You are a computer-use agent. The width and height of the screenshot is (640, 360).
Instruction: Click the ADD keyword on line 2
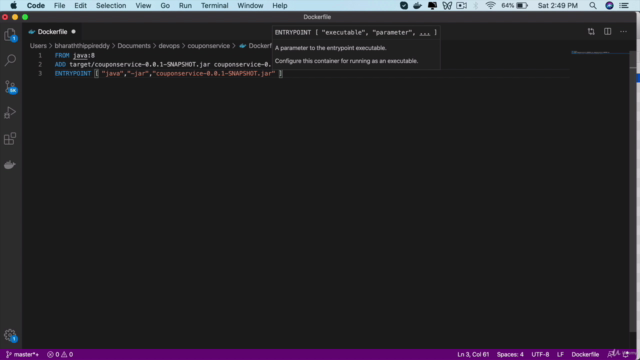point(60,64)
